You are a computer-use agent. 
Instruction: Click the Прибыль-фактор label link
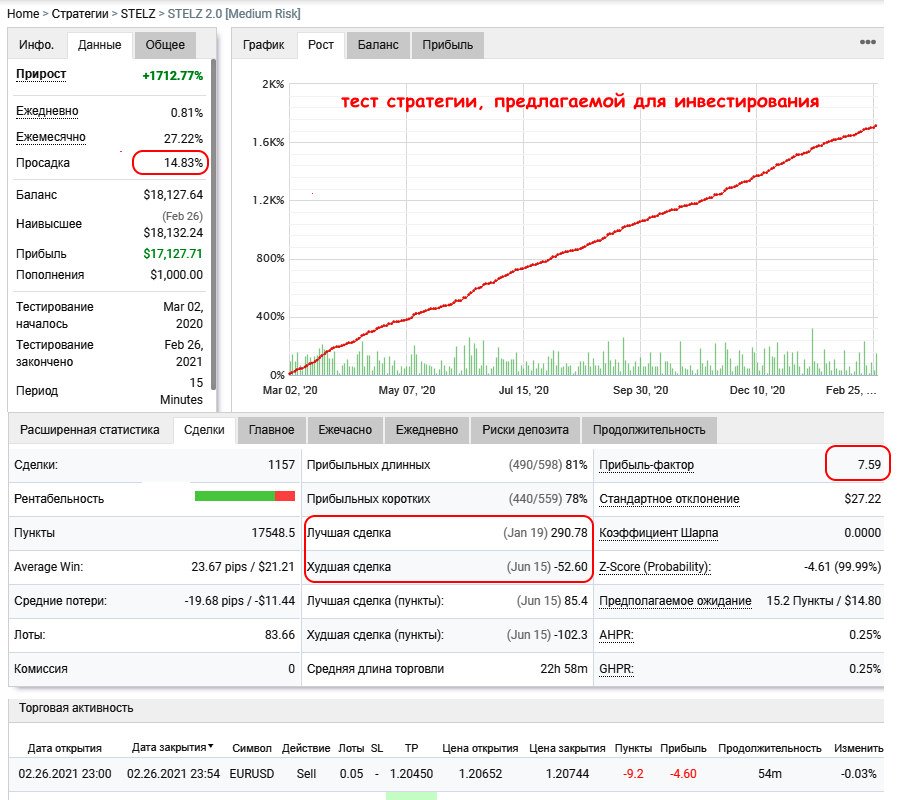pyautogui.click(x=646, y=465)
